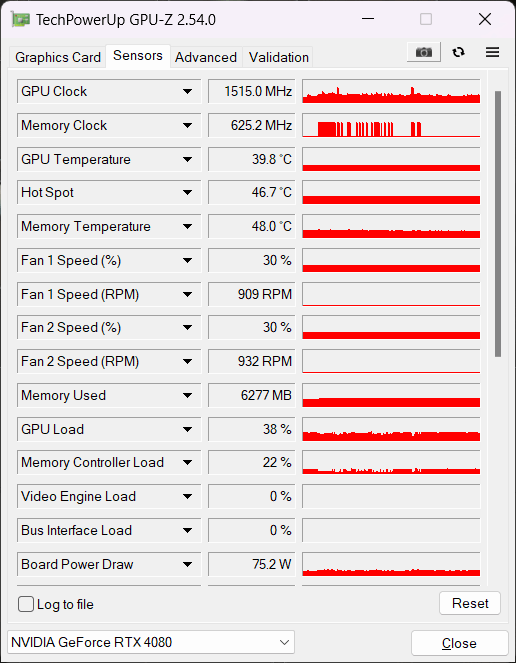
Task: Expand the GPU Temperature dropdown arrow
Action: point(187,159)
